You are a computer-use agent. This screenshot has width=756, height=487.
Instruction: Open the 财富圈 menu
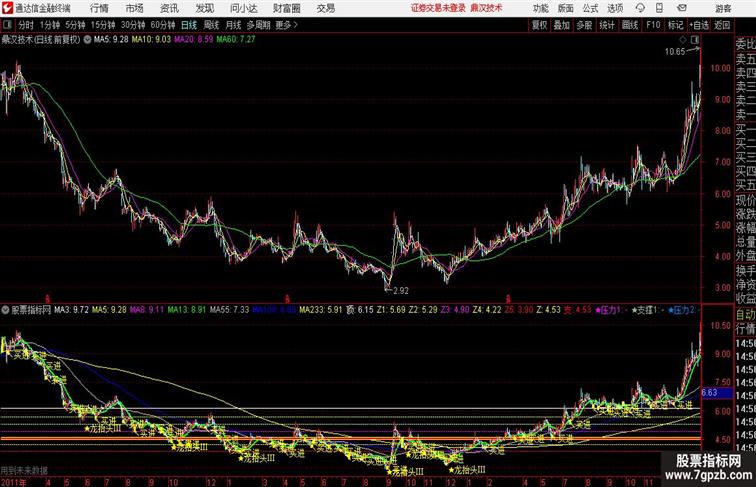[286, 8]
